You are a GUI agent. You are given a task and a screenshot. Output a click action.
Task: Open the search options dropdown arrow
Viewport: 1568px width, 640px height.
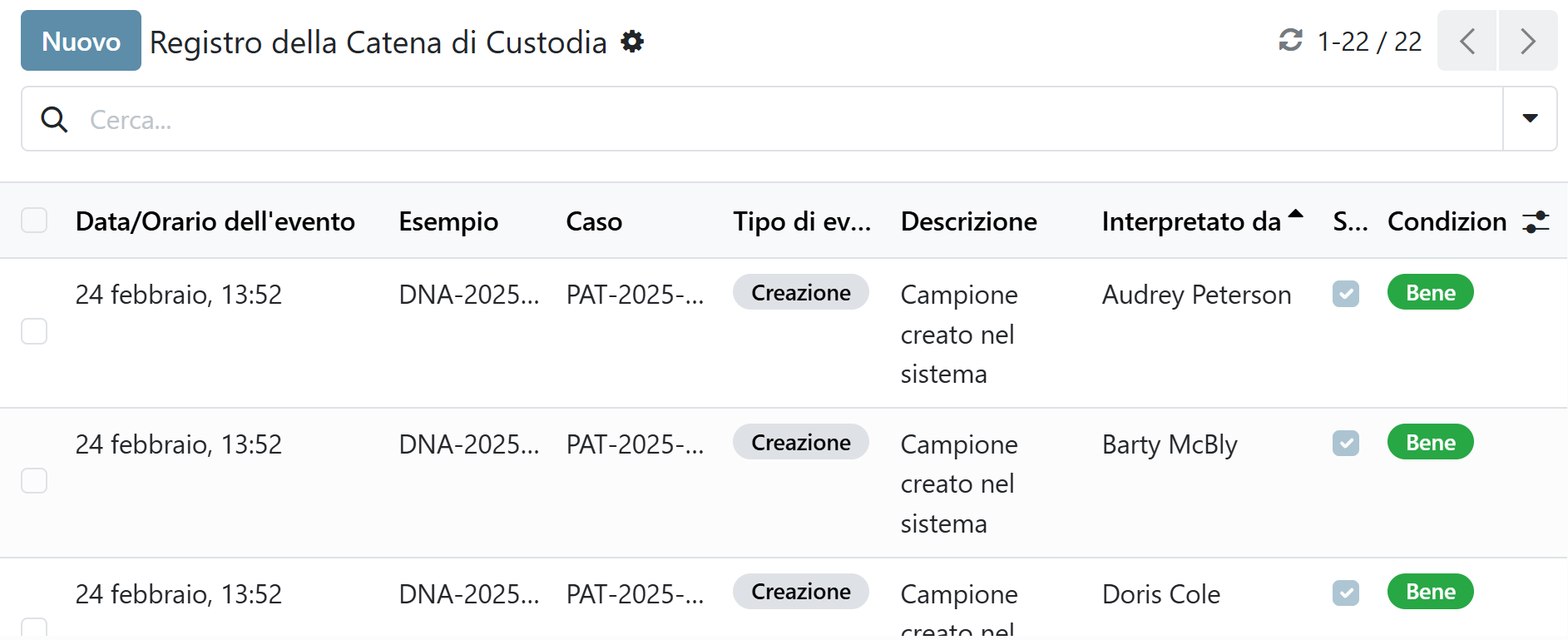(1530, 119)
